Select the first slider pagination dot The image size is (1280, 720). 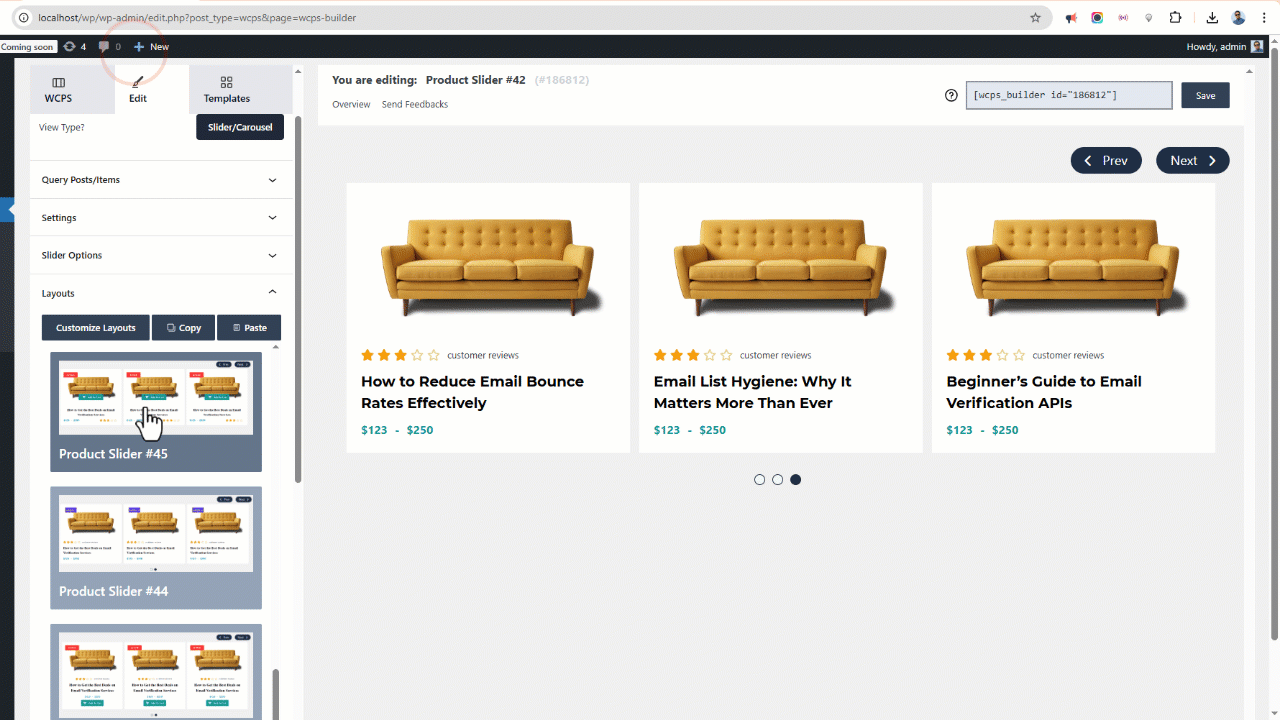pyautogui.click(x=760, y=480)
